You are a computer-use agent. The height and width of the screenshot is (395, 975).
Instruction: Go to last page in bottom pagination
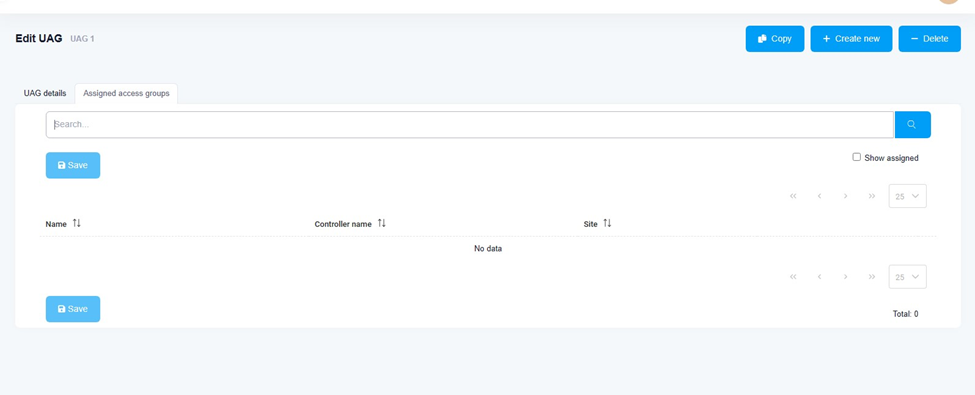872,277
